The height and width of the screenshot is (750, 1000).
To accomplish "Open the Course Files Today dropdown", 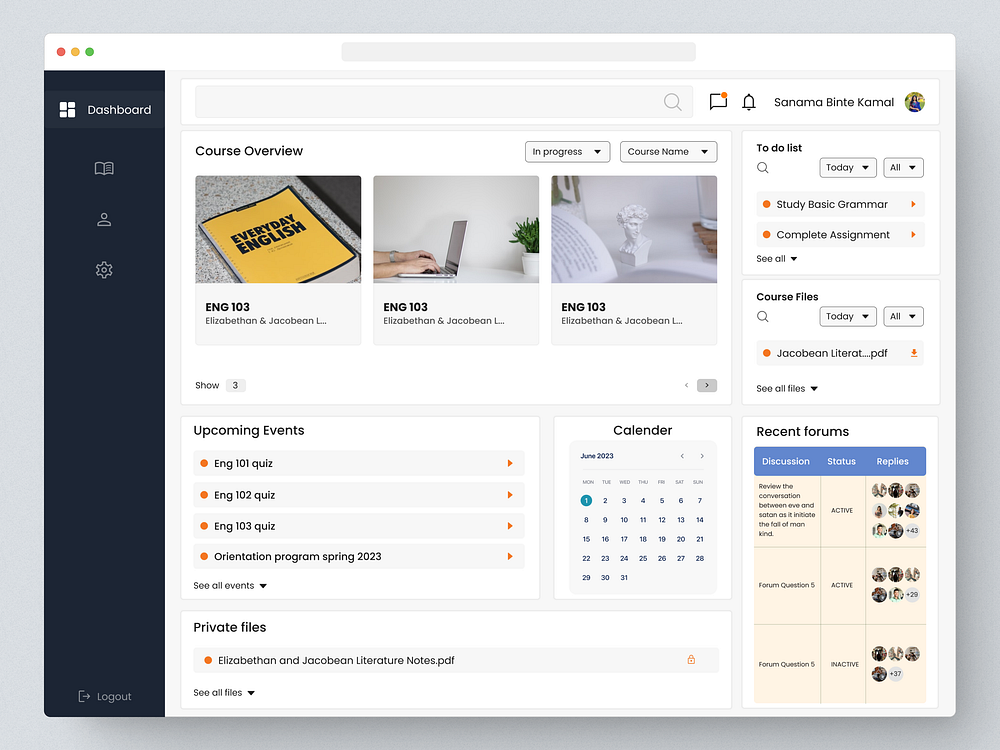I will pos(848,316).
